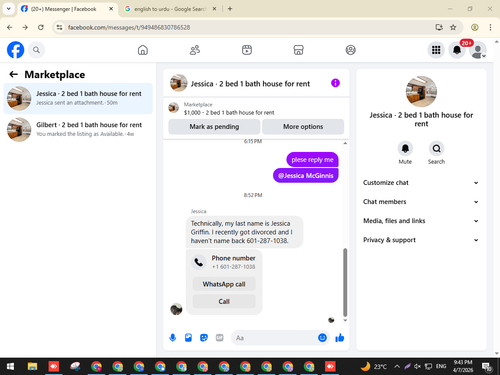500x375 pixels.
Task: Search in conversation with the Search icon
Action: [x=436, y=149]
